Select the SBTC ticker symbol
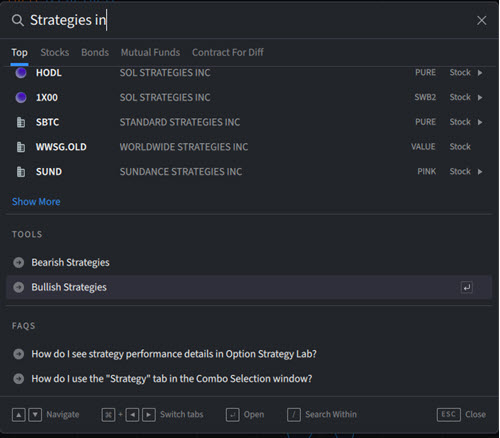Viewport: 500px width, 438px height. click(47, 122)
